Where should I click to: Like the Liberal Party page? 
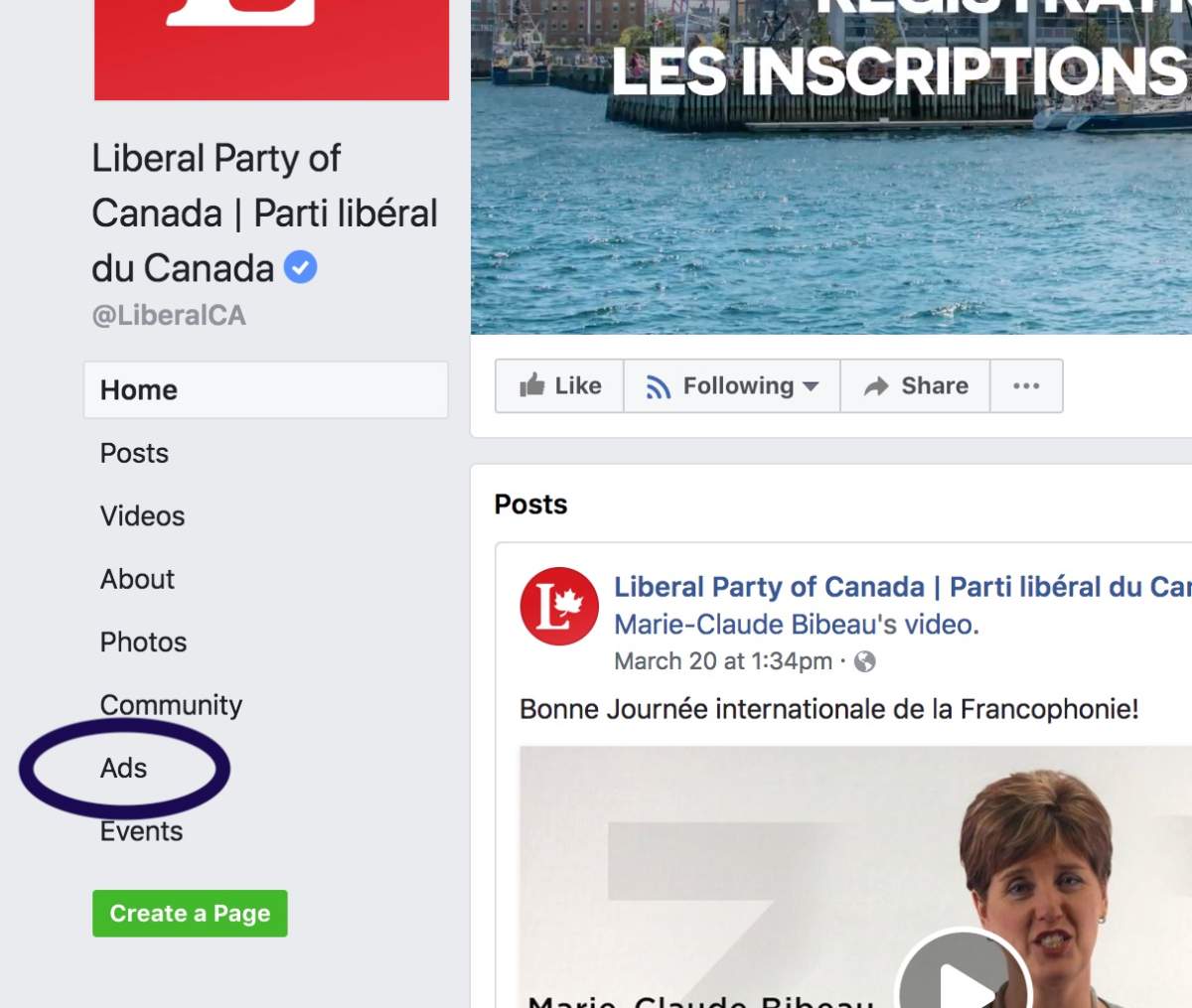(559, 385)
